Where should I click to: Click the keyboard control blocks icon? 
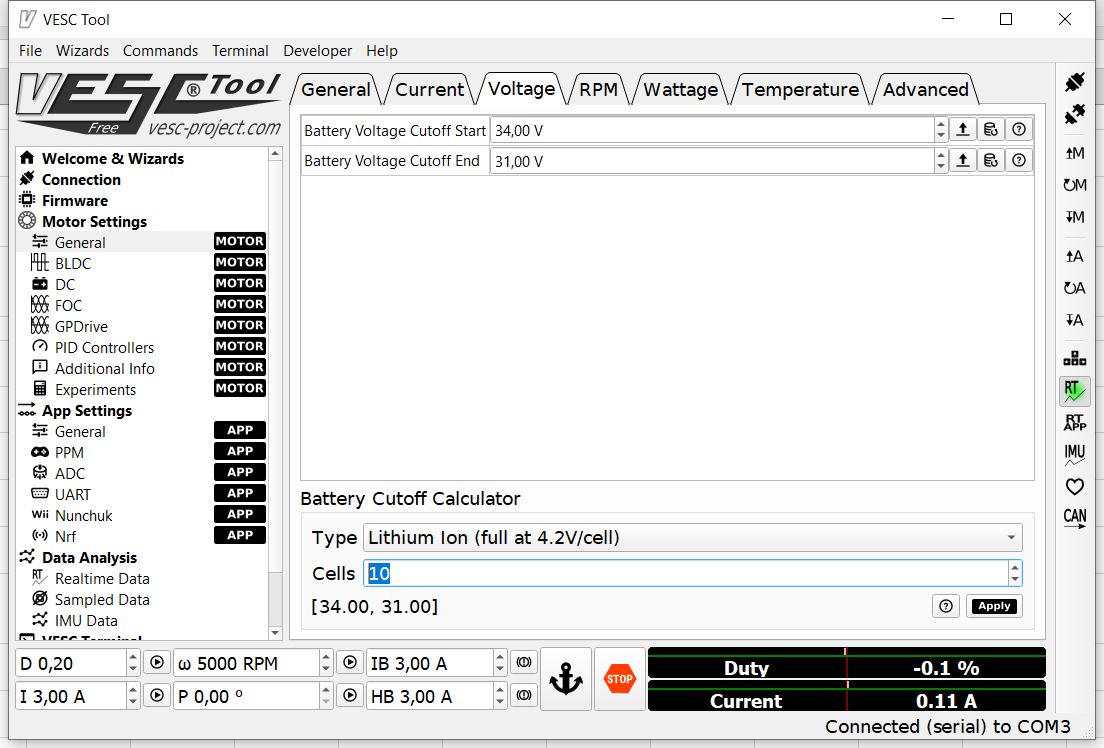pyautogui.click(x=1074, y=359)
